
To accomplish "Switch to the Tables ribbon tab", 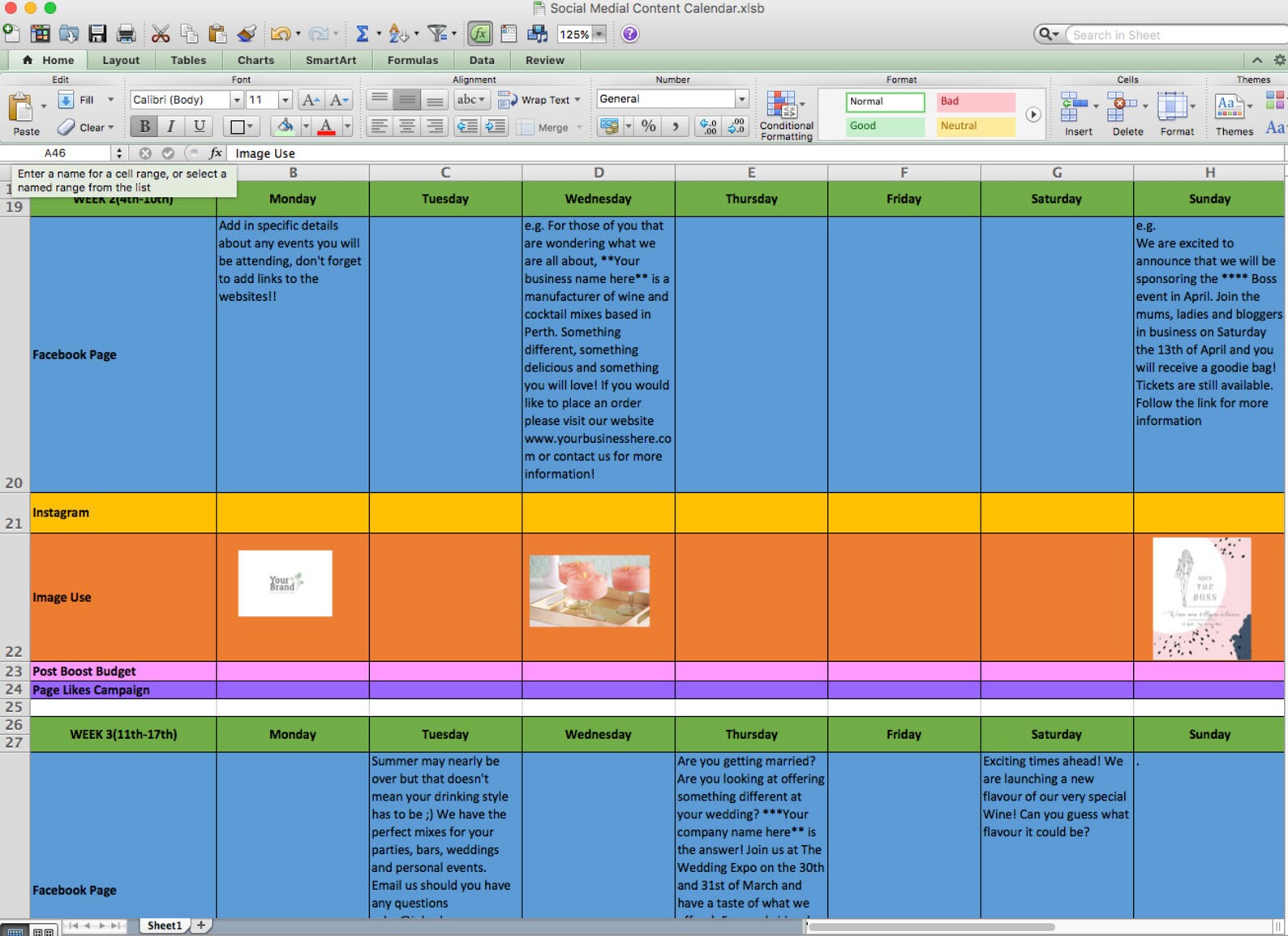I will click(188, 60).
